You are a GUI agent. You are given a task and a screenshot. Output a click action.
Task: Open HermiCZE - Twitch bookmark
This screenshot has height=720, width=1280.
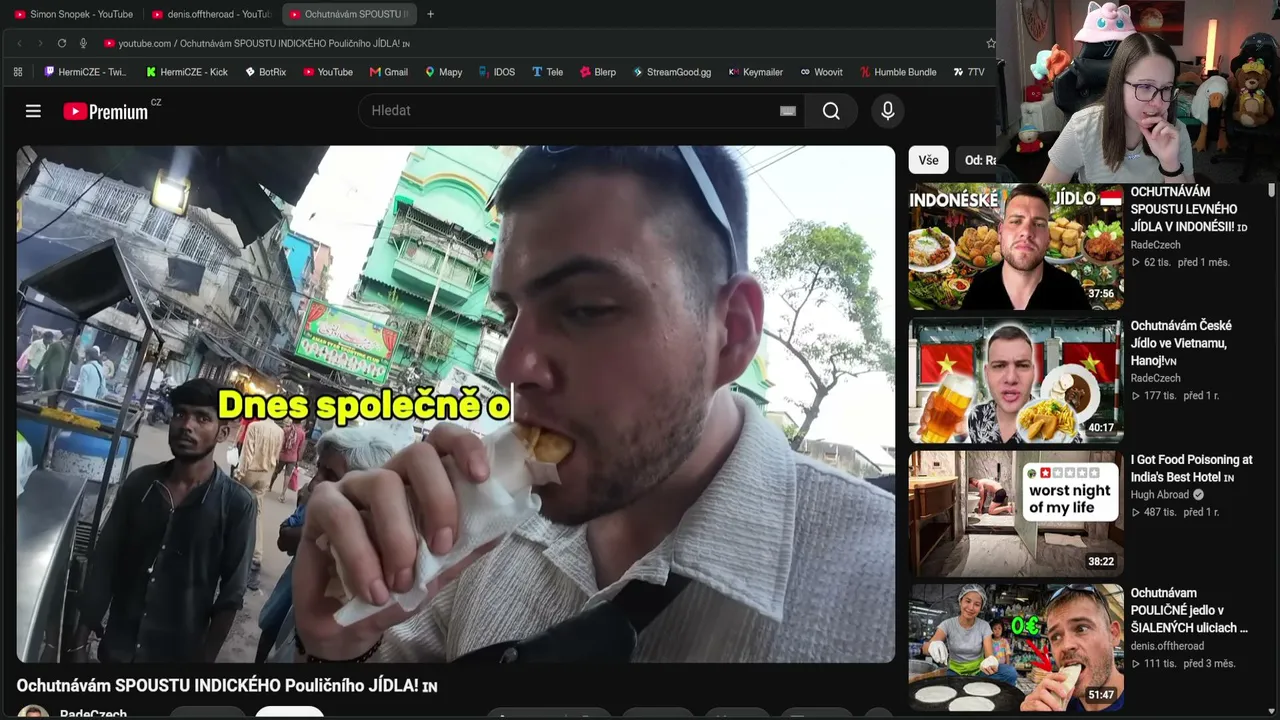coord(86,72)
